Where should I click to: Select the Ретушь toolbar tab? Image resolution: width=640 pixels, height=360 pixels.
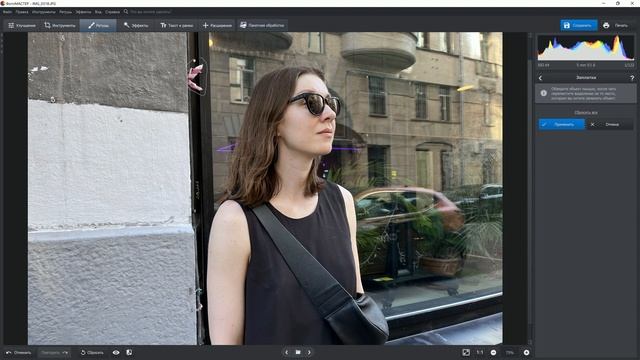click(98, 25)
